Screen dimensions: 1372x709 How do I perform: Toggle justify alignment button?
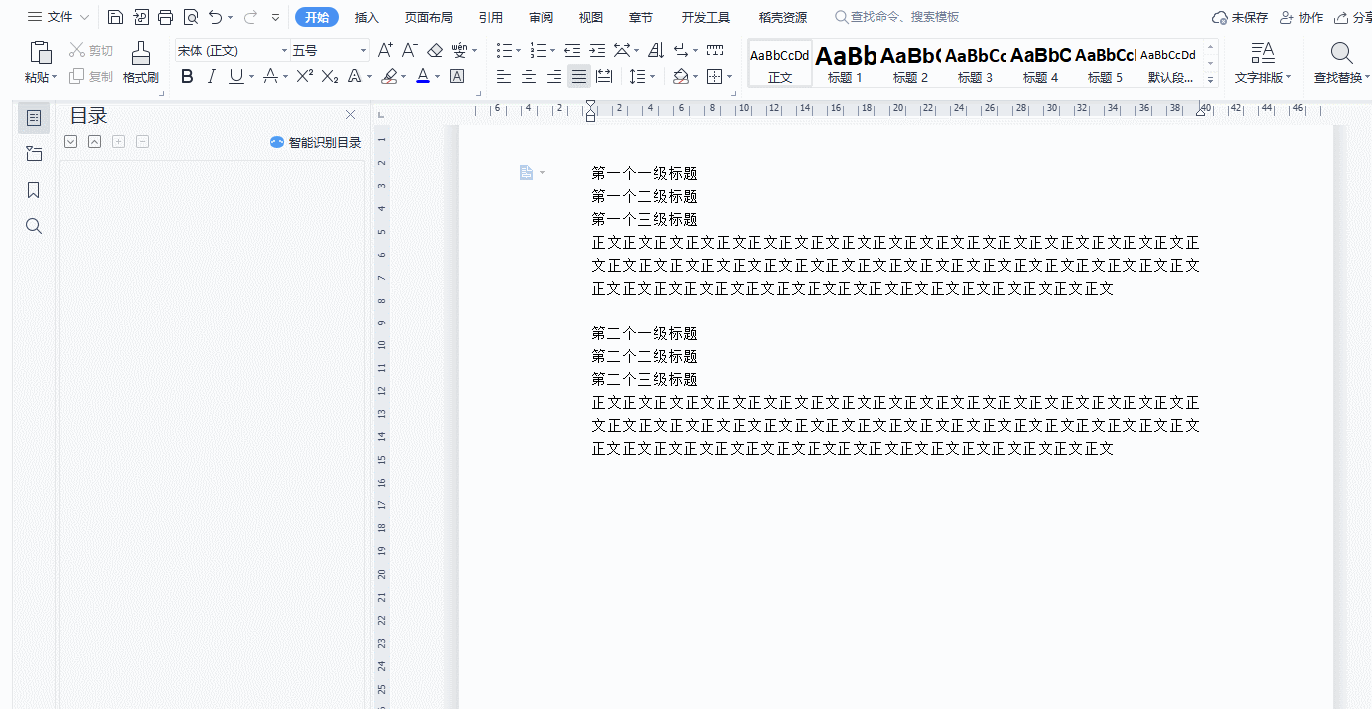[x=578, y=76]
